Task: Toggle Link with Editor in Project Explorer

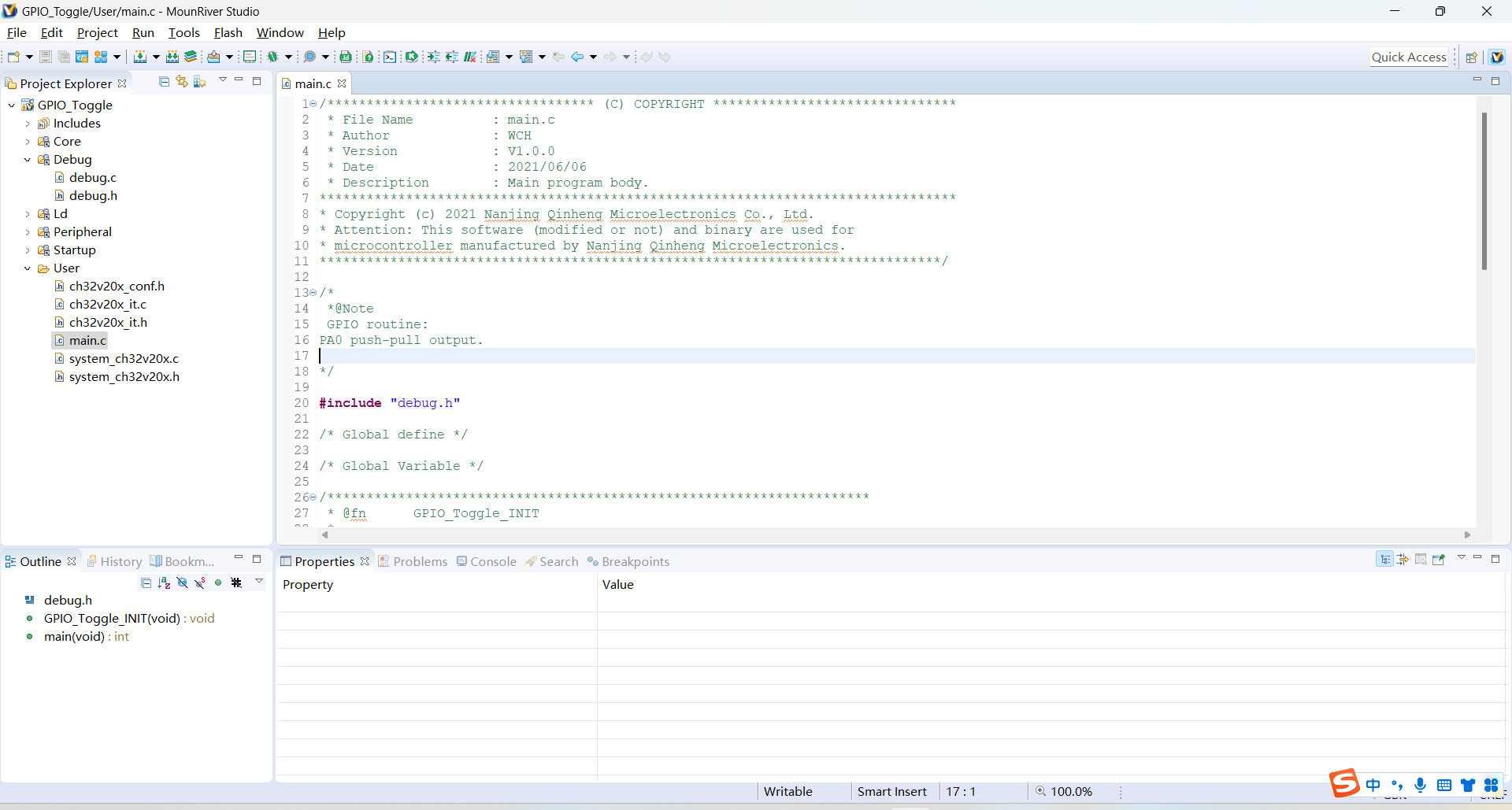Action: point(182,82)
